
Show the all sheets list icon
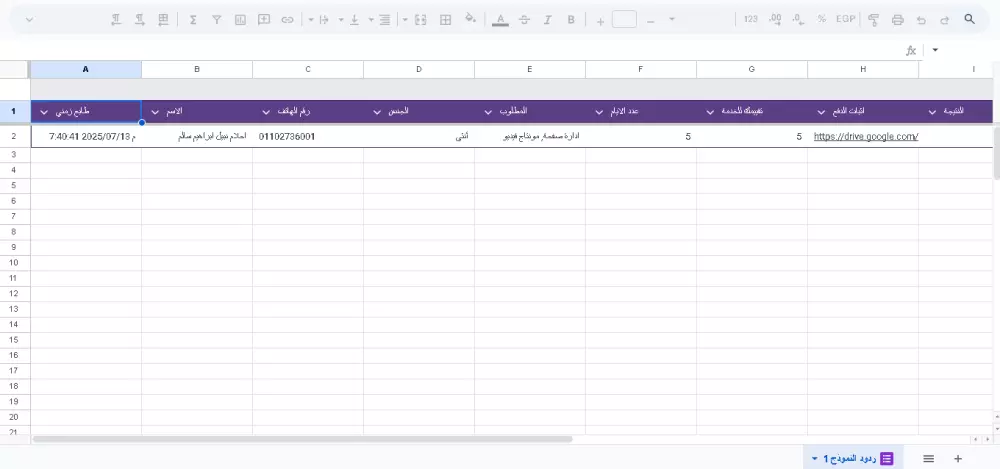click(929, 459)
